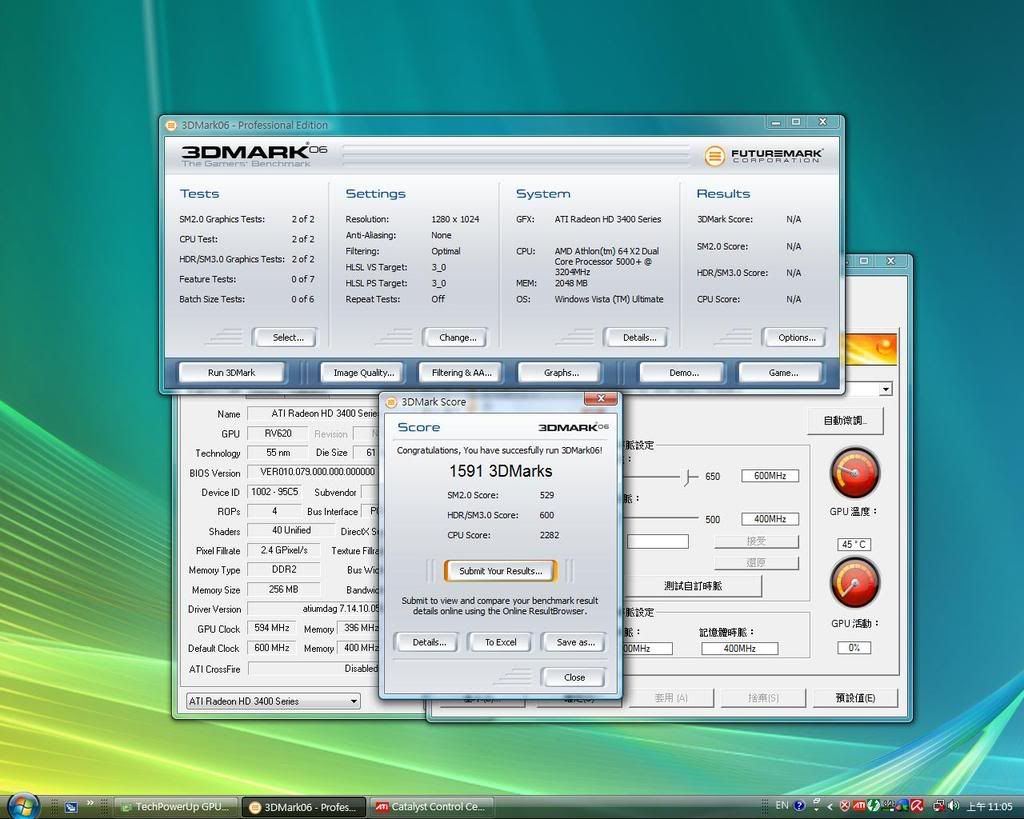Click the Futuremark Corporation logo

763,155
